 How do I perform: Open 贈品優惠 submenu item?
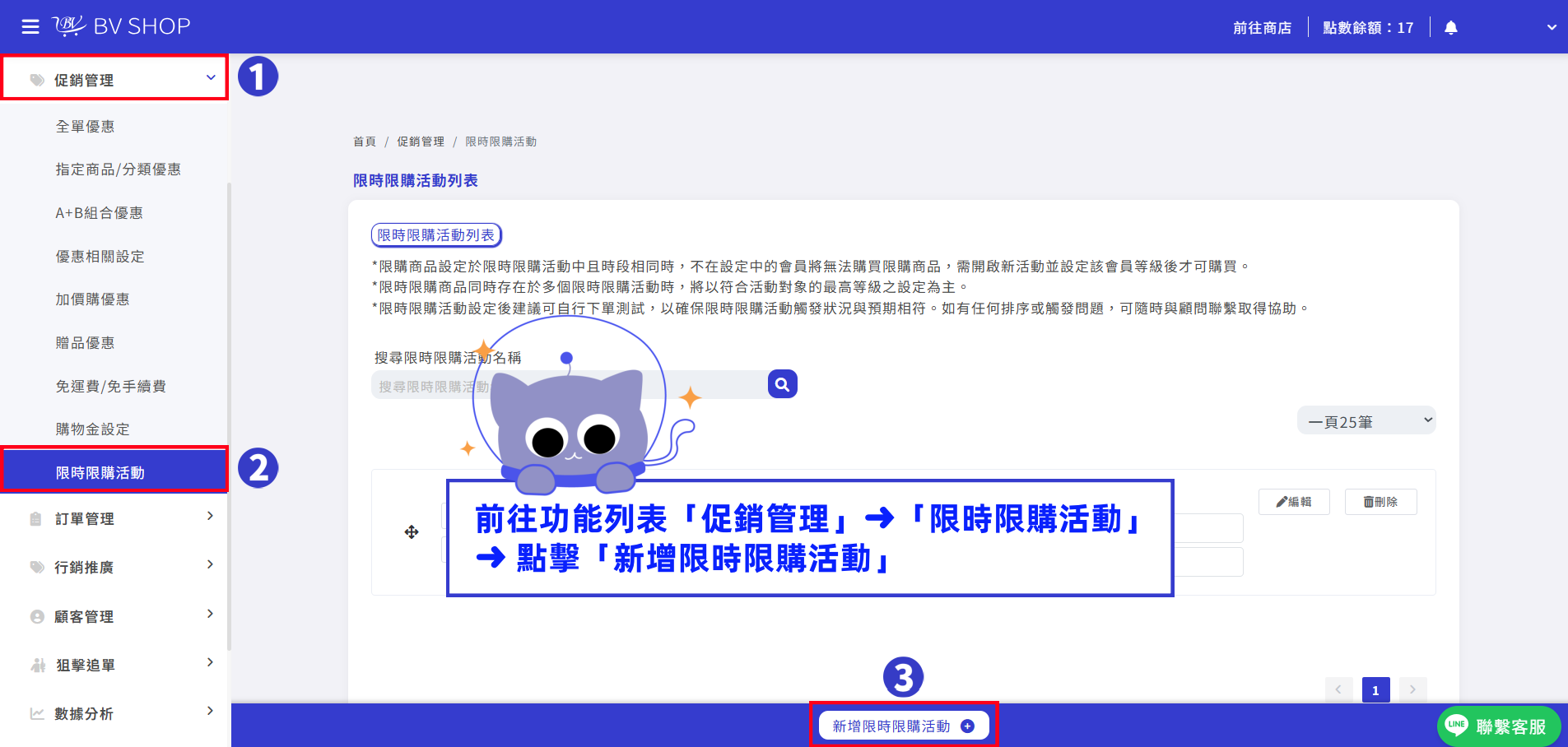click(x=86, y=343)
